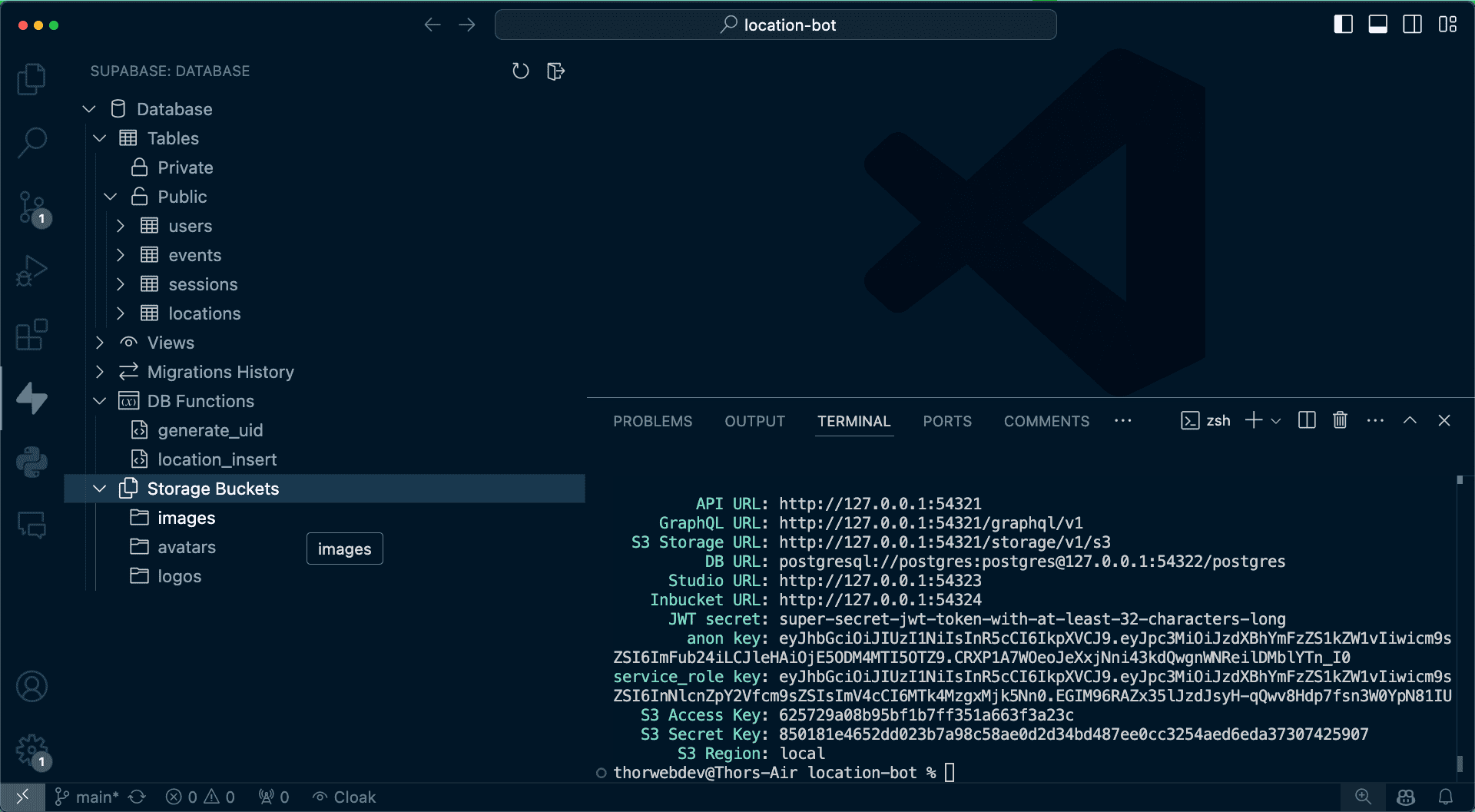
Task: Open the Supabase lightning icon in activity bar
Action: point(31,399)
